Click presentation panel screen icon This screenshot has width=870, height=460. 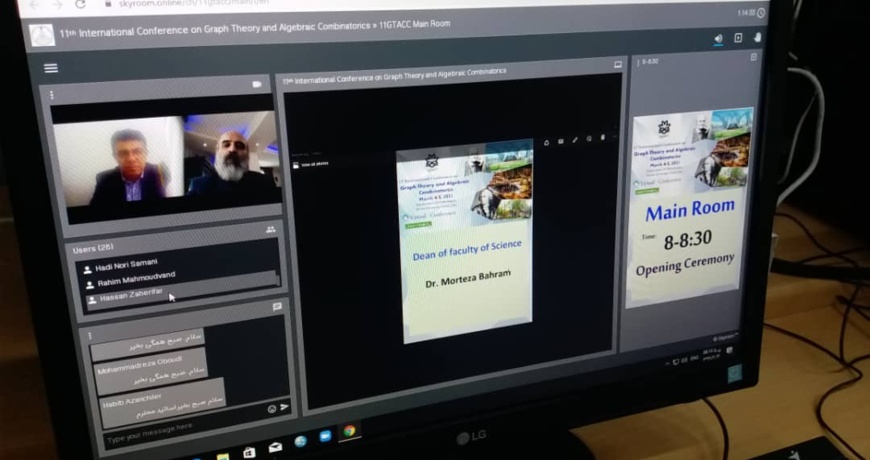pos(618,65)
